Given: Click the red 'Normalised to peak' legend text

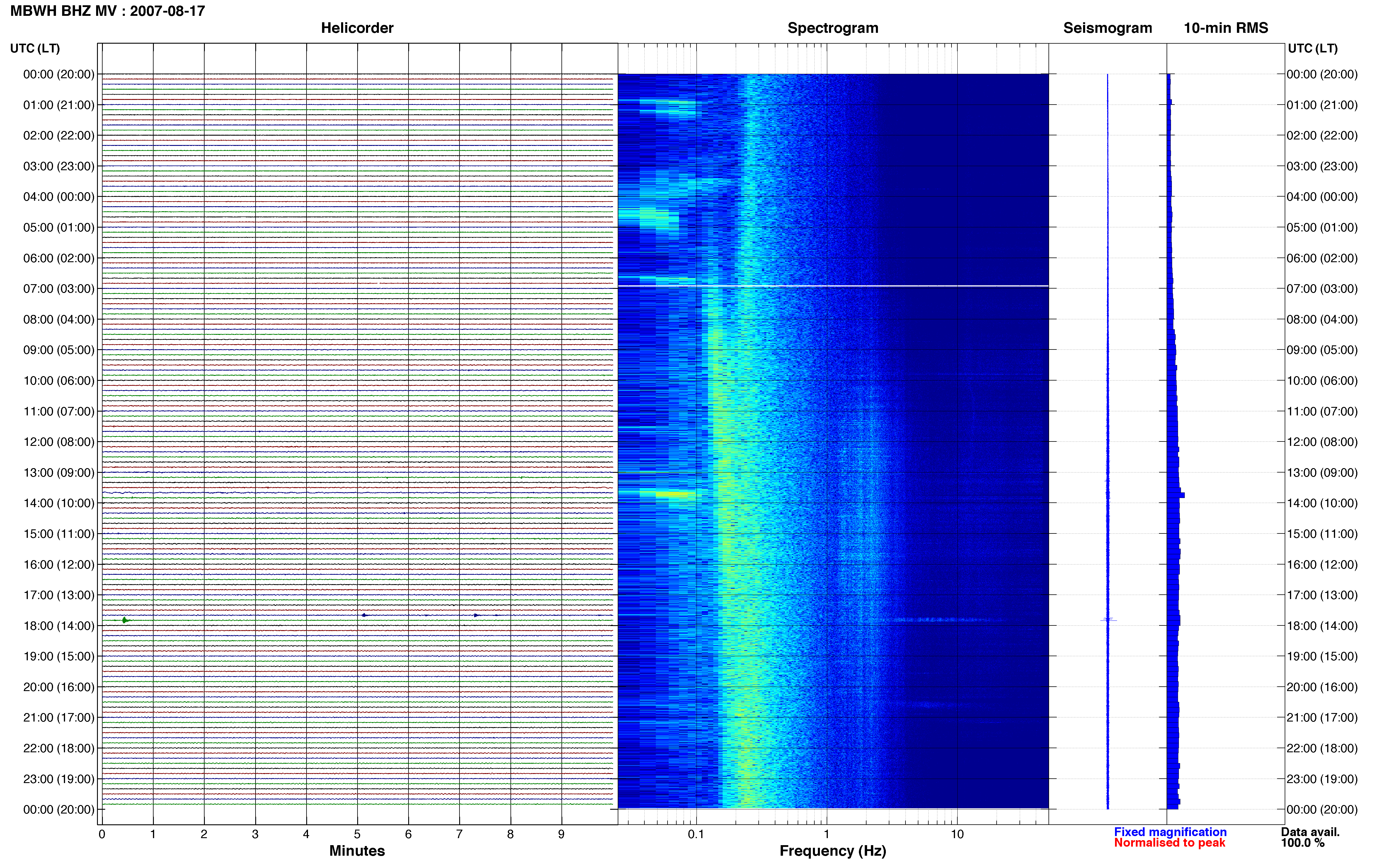Looking at the screenshot, I should pyautogui.click(x=1169, y=843).
